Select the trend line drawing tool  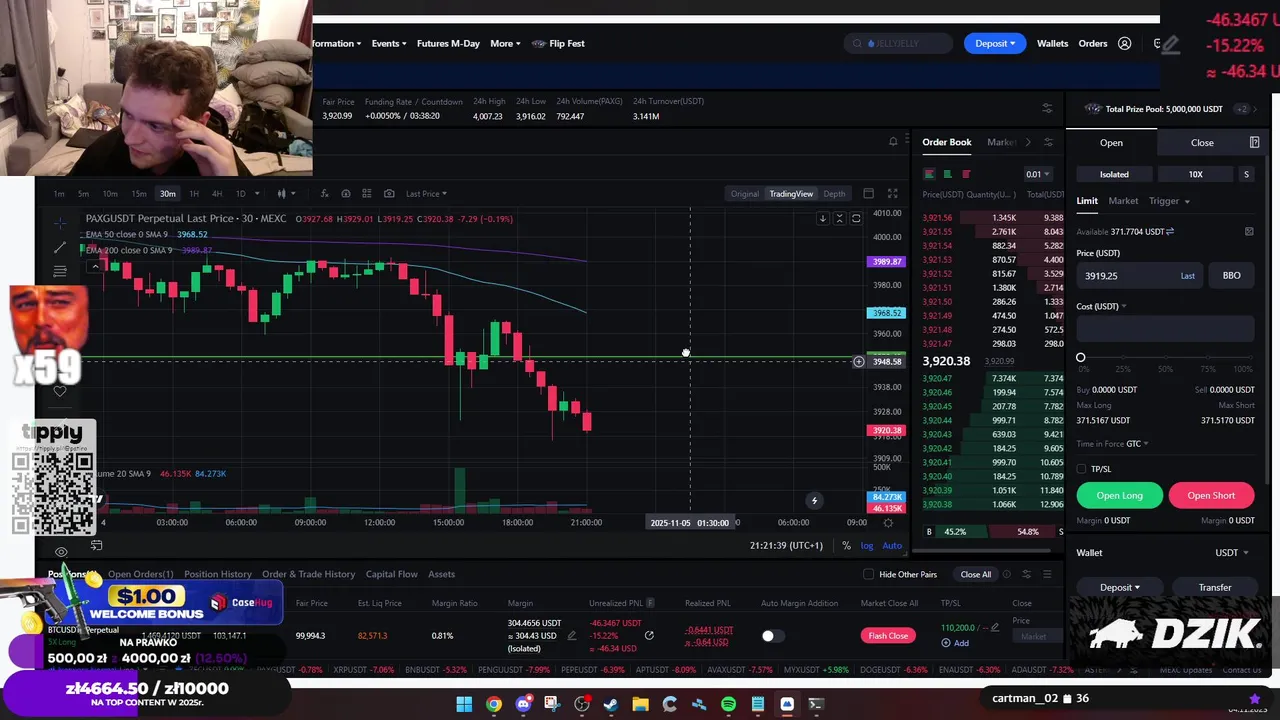60,247
